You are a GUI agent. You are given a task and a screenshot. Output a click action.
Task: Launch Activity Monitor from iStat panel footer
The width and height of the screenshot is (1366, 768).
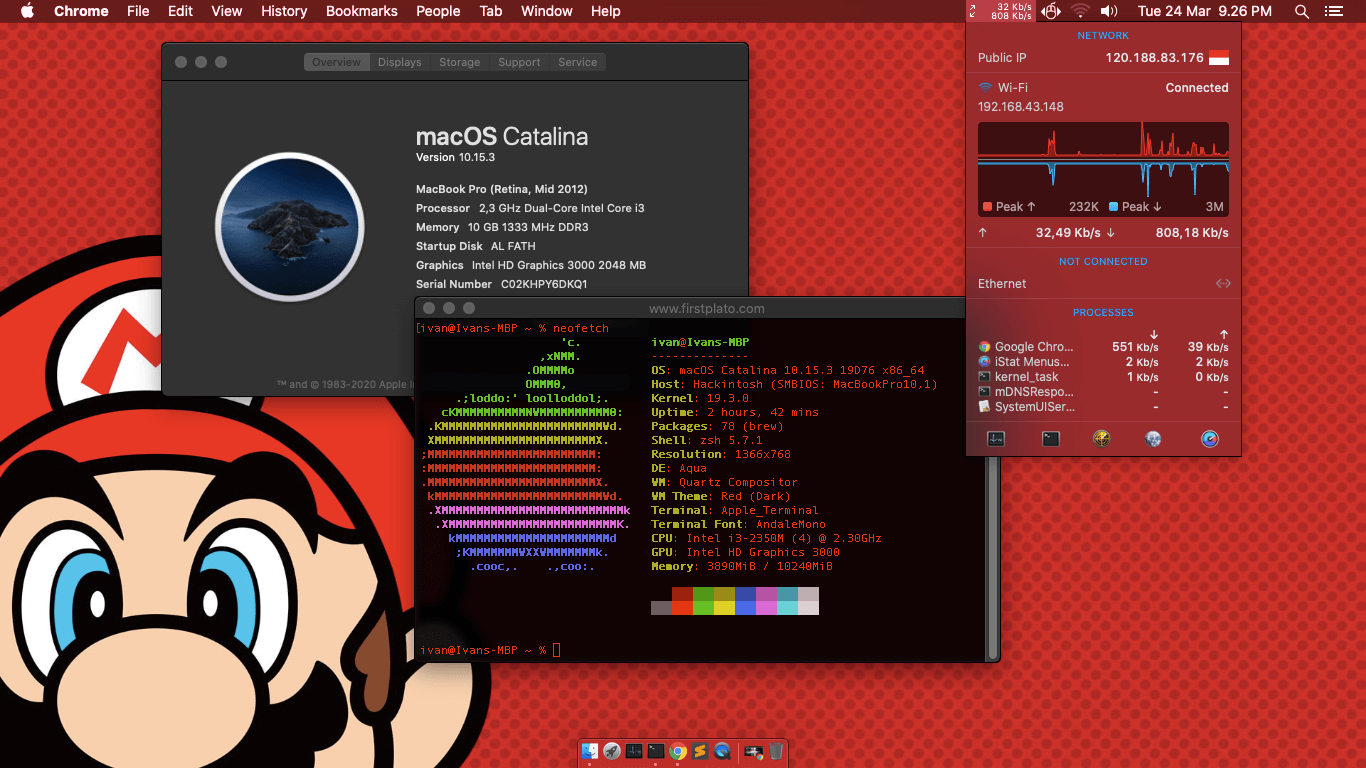pyautogui.click(x=996, y=439)
